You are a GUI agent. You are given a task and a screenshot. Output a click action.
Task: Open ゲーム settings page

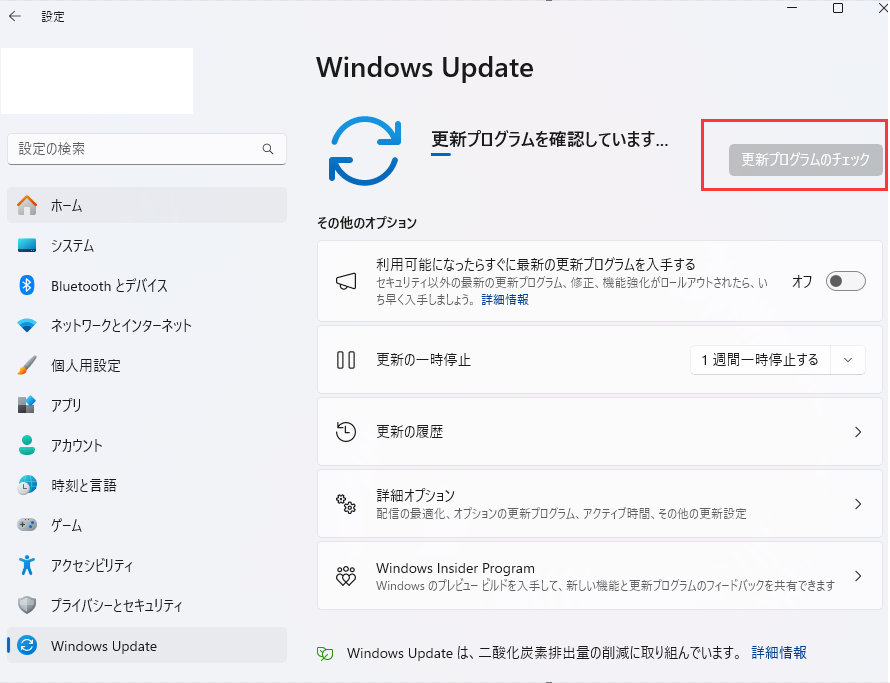147,525
